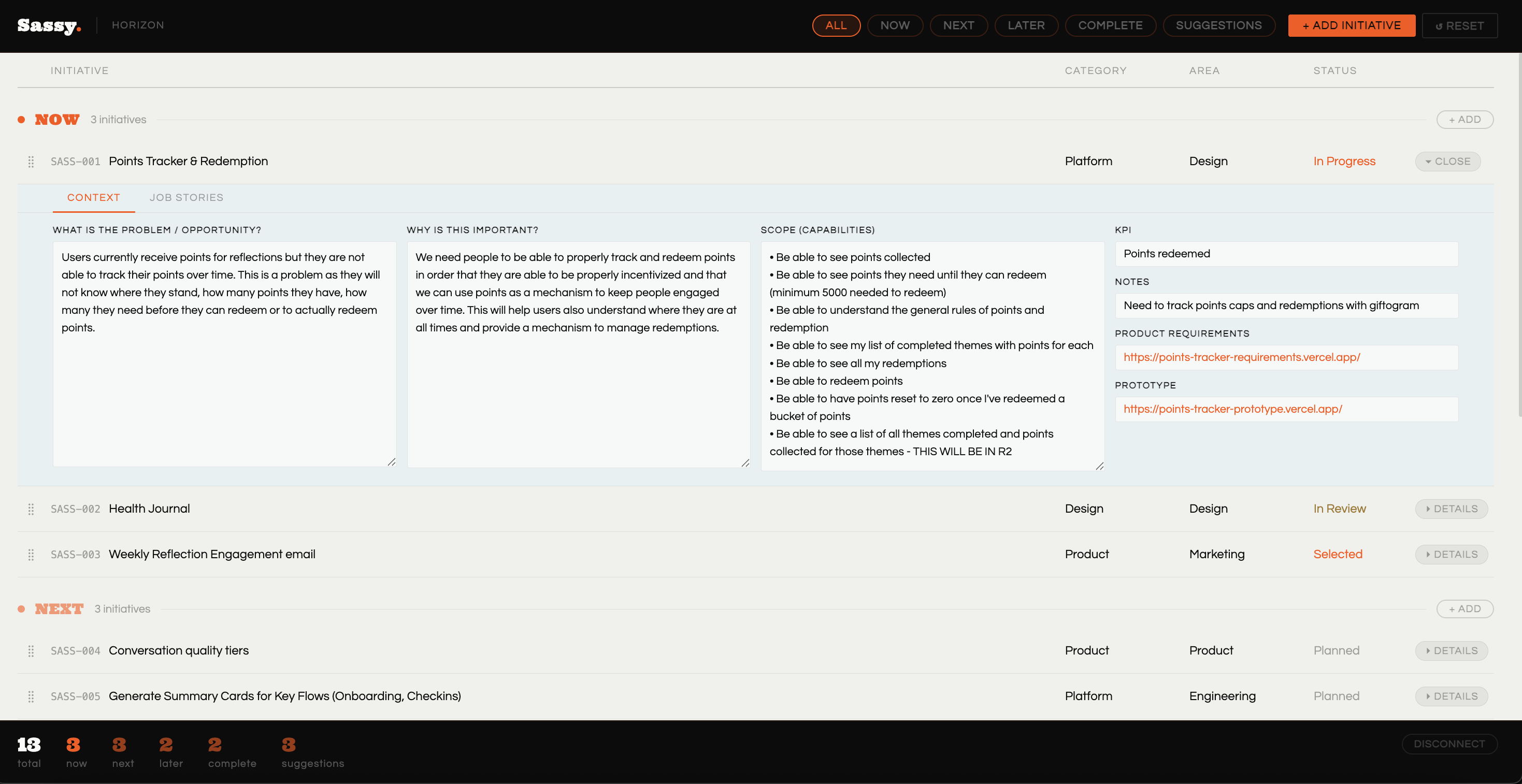
Task: Add initiative to the NOW section
Action: point(1464,119)
